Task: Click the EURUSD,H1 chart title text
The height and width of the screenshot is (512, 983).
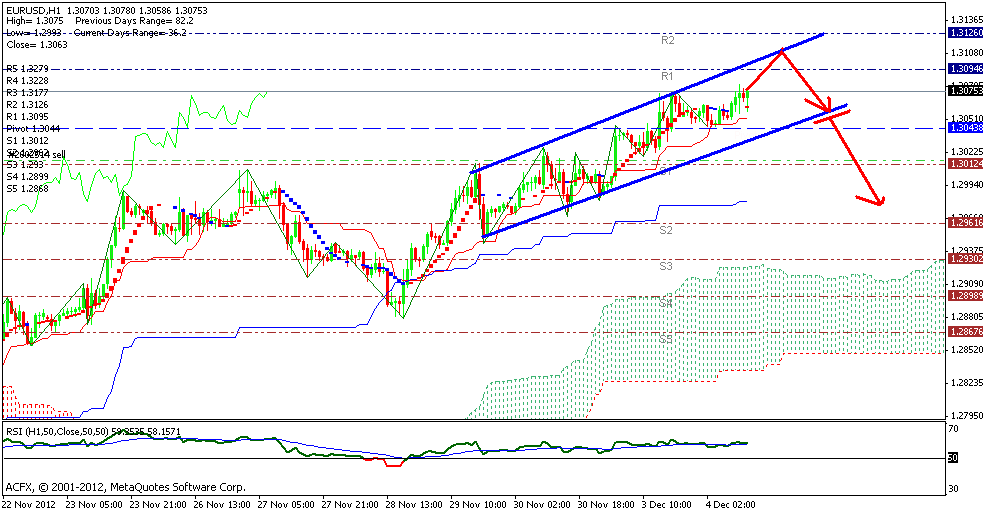Action: pos(31,11)
